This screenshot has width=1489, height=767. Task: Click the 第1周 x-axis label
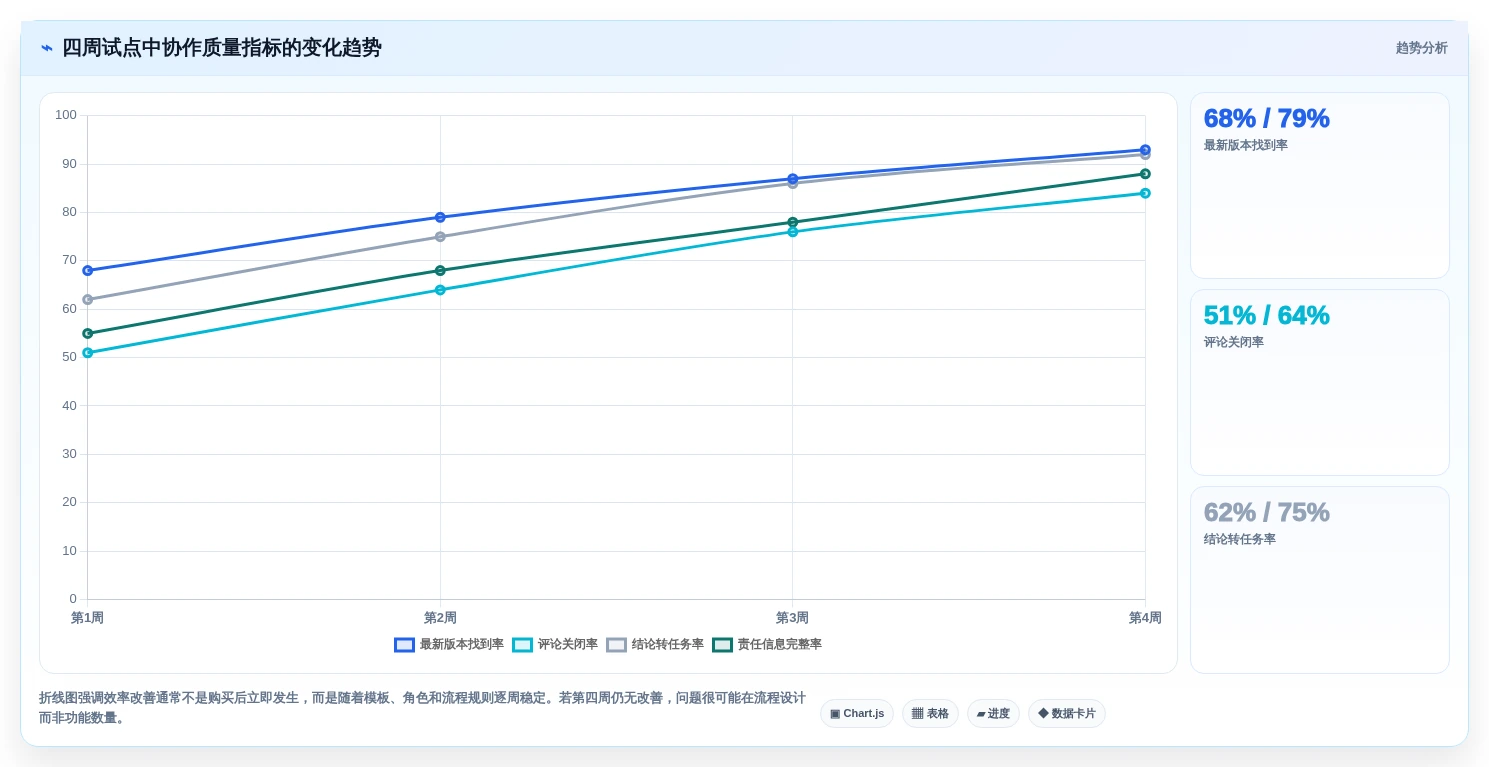[87, 618]
